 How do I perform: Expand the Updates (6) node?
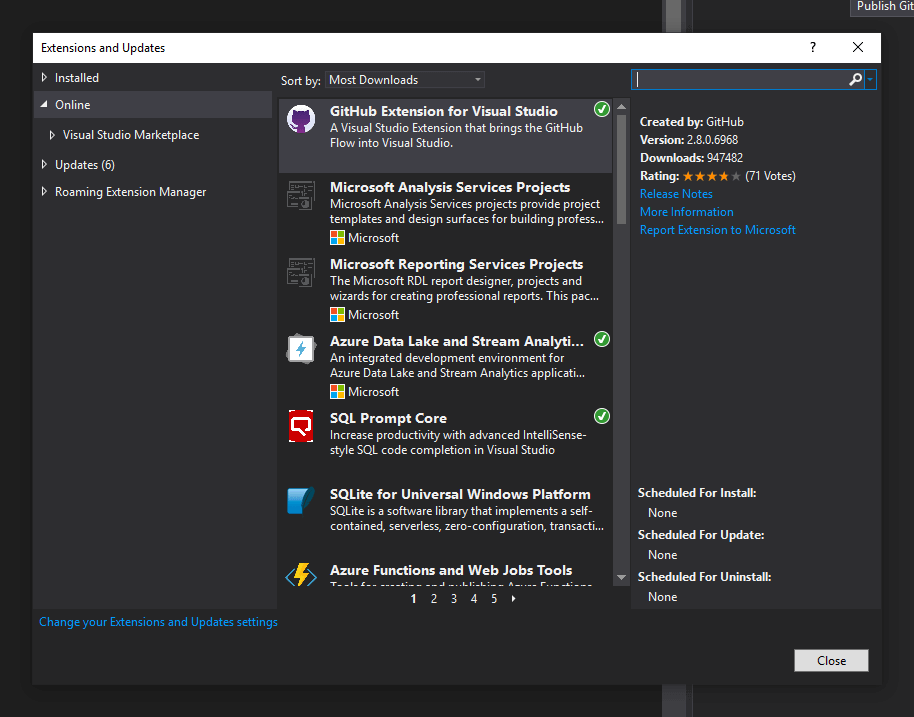(x=44, y=164)
